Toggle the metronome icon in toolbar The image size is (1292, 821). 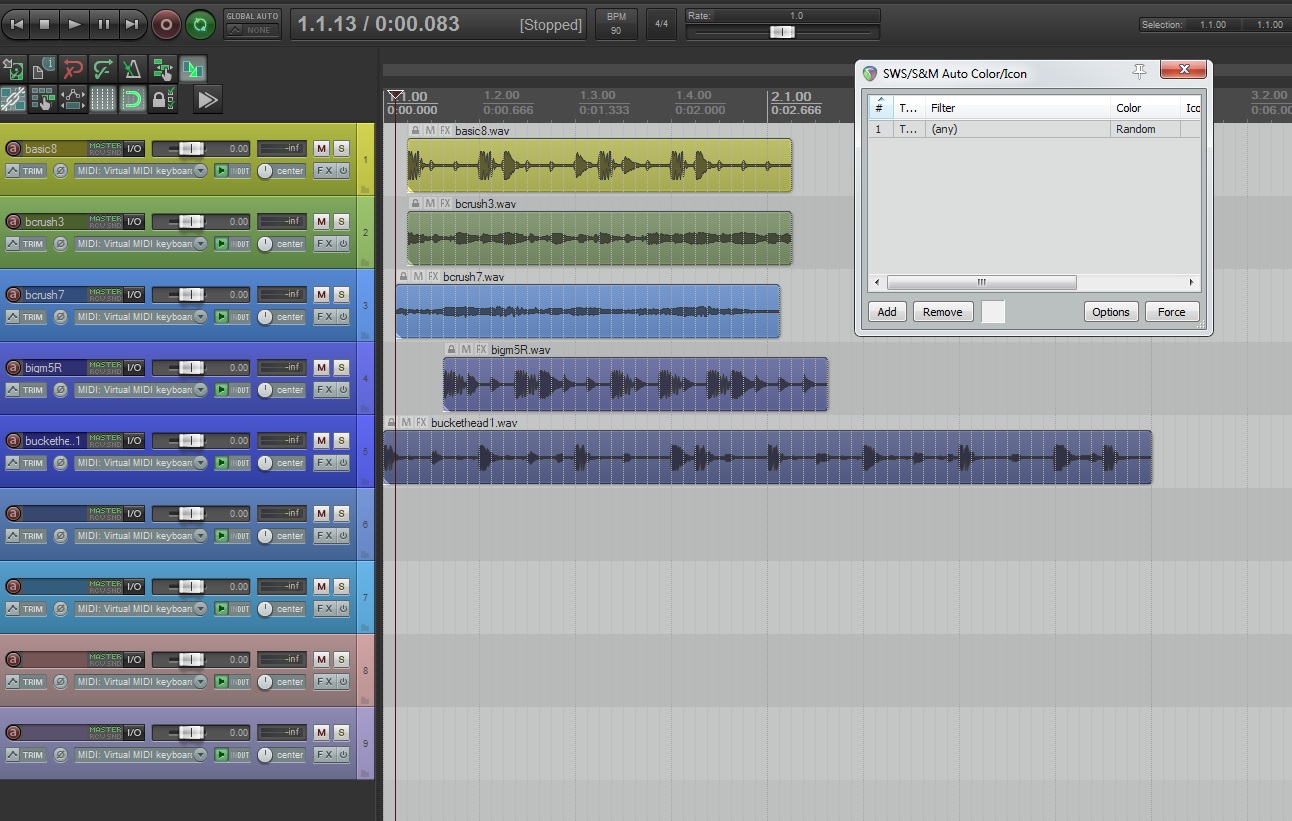[132, 69]
